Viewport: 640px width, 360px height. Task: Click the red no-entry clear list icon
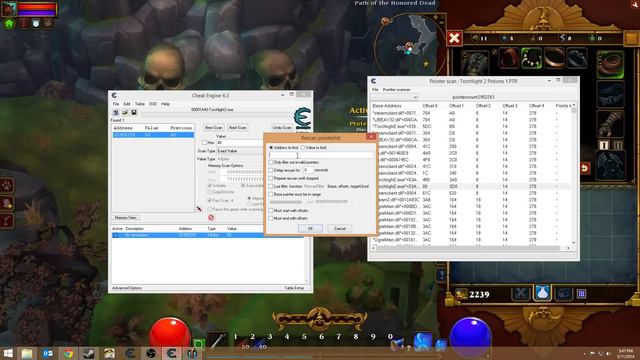click(211, 218)
